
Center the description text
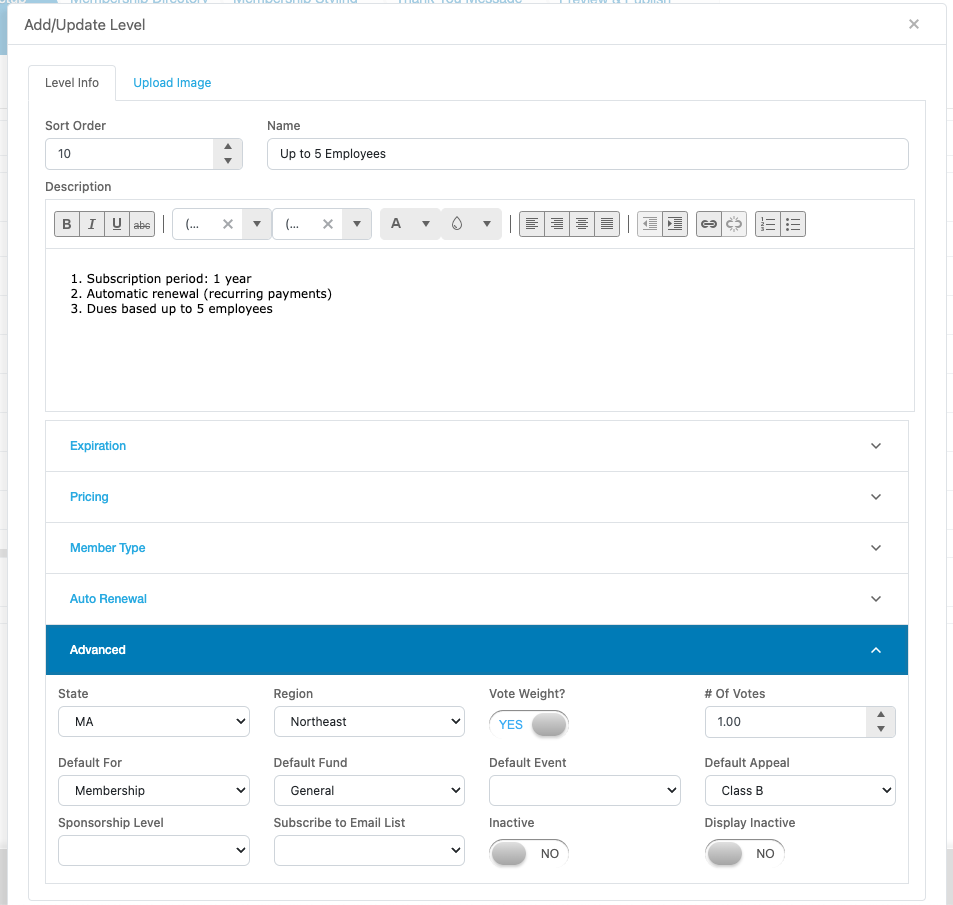582,224
